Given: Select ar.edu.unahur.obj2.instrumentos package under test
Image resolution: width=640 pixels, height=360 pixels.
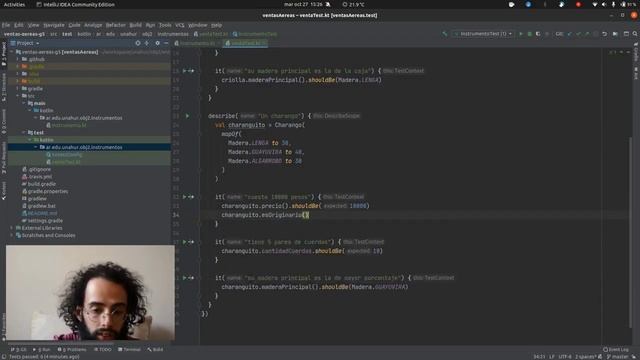Looking at the screenshot, I should tap(84, 147).
